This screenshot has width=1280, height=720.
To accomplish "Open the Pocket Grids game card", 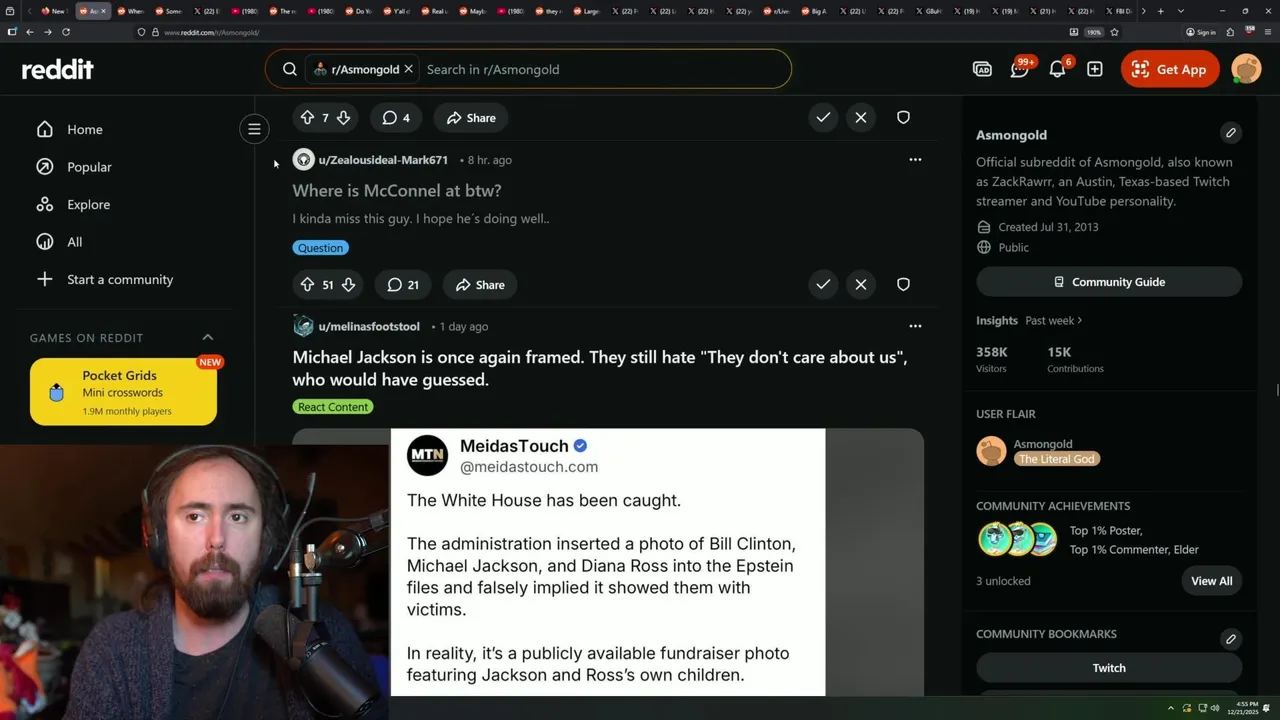I will [x=123, y=392].
